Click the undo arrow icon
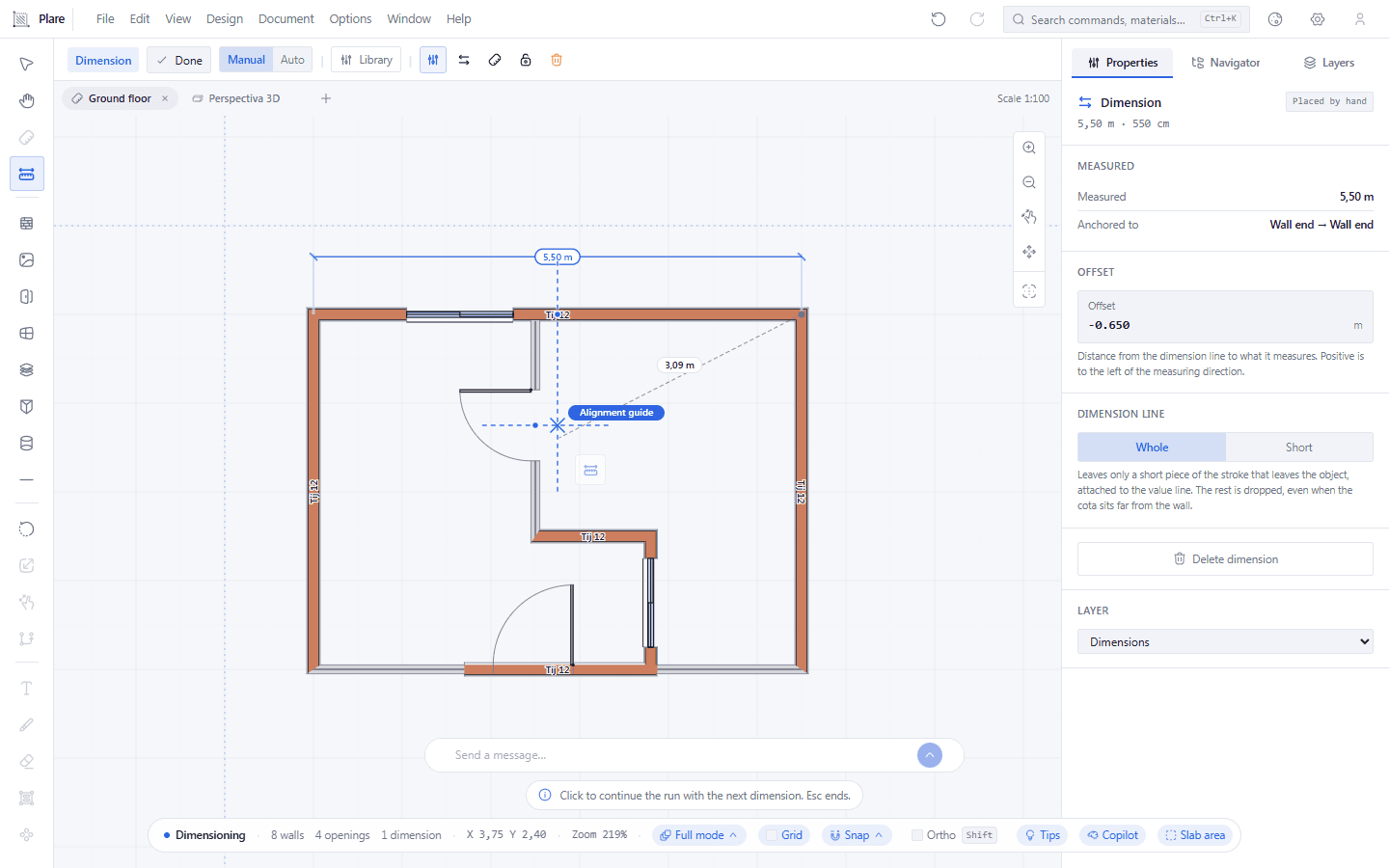Screen dimensions: 1389x868 tap(939, 19)
